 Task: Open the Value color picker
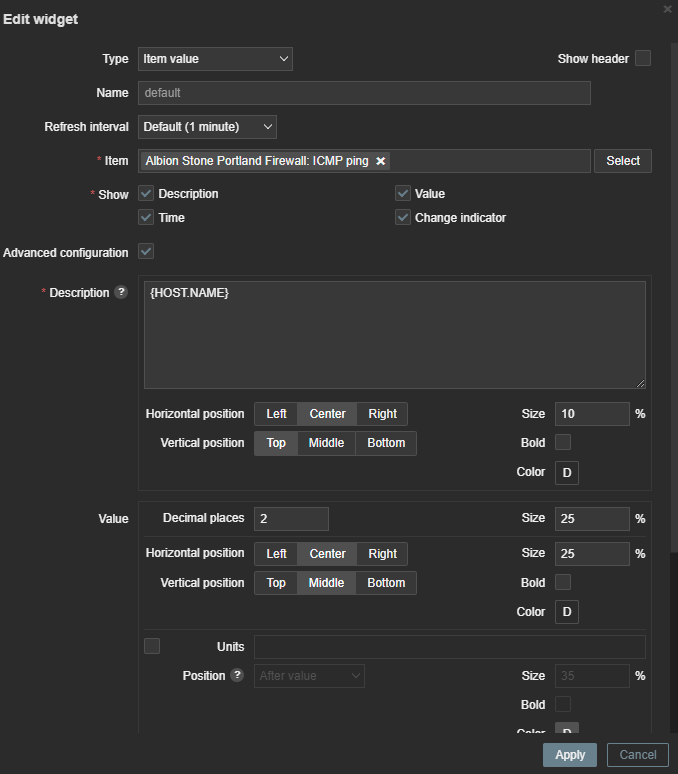(x=567, y=612)
